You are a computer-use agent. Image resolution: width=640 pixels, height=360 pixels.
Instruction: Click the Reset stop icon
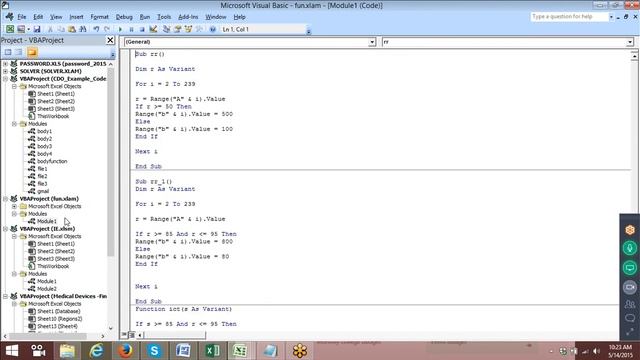pos(142,29)
